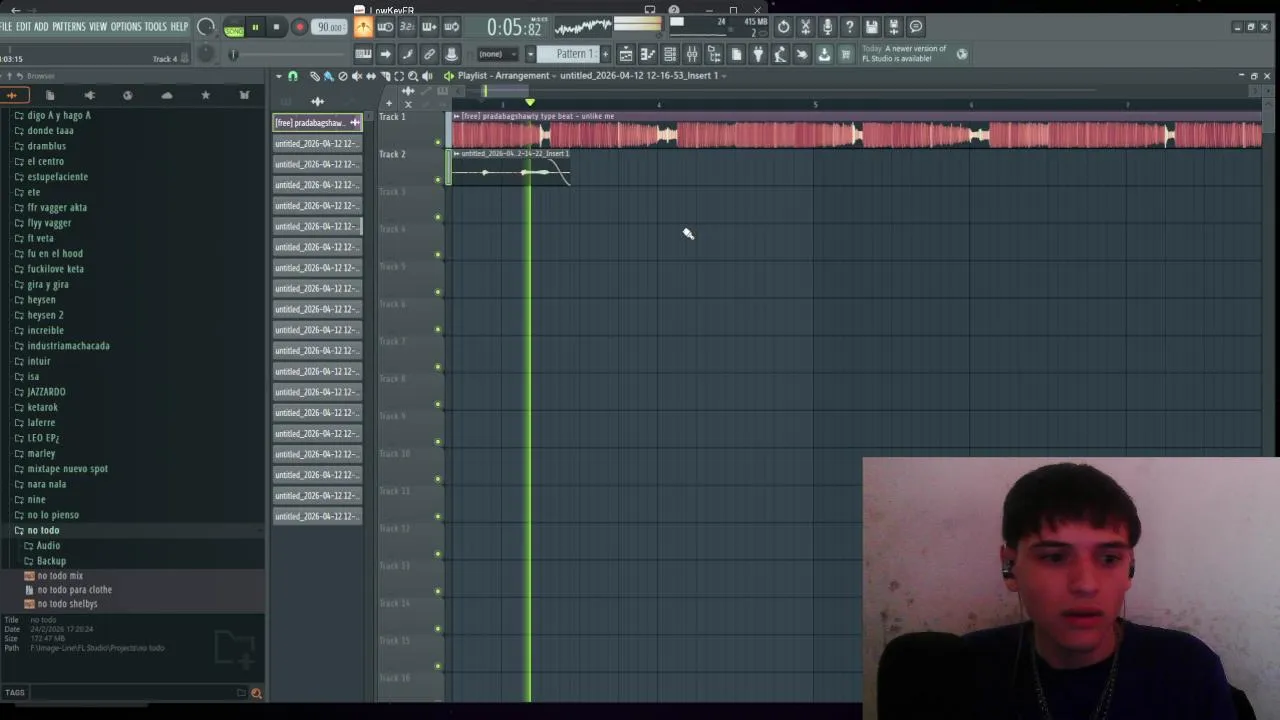The width and height of the screenshot is (1280, 720).
Task: Select the playlist paint brush tool
Action: pos(328,76)
